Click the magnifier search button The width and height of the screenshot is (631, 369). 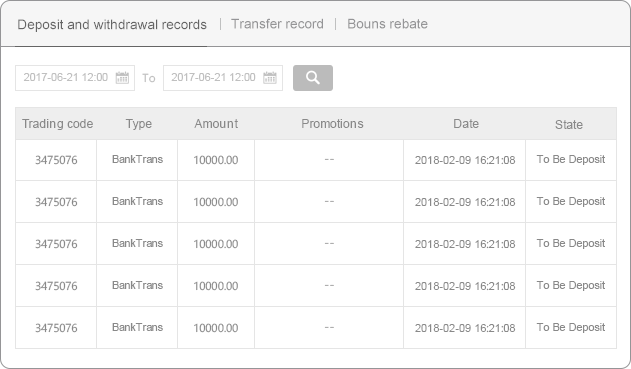coord(313,78)
